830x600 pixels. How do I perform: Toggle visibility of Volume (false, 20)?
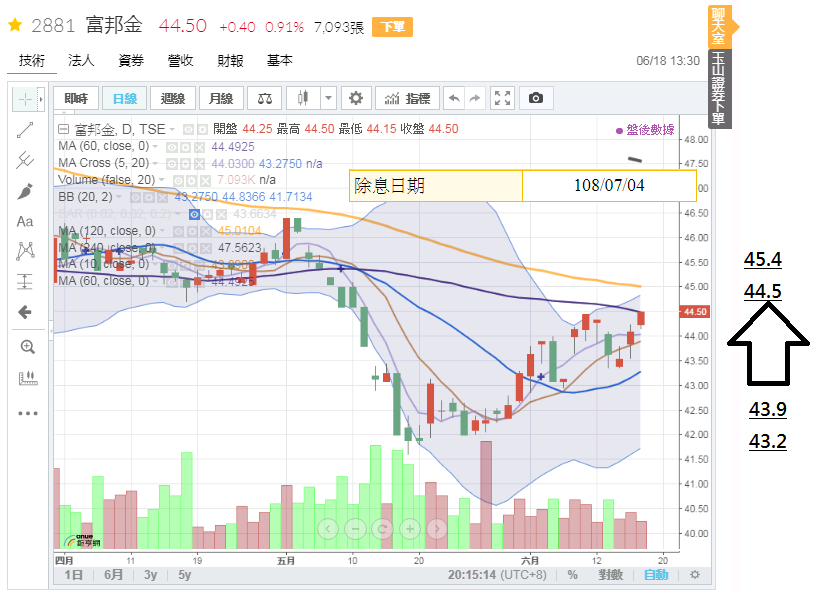[x=179, y=181]
